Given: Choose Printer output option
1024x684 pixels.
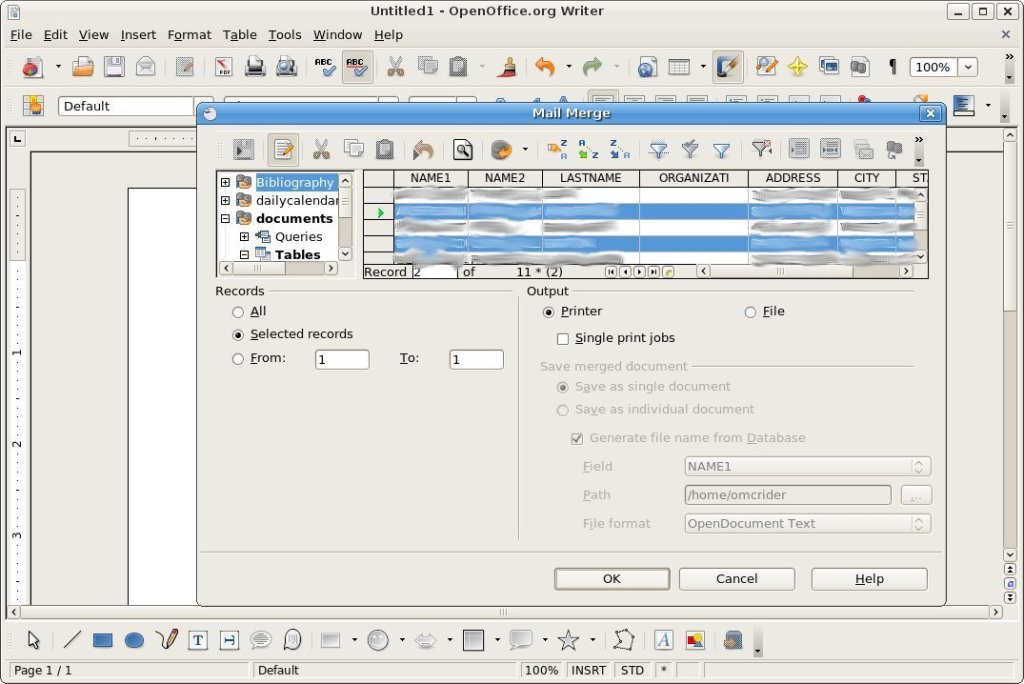Looking at the screenshot, I should (549, 312).
